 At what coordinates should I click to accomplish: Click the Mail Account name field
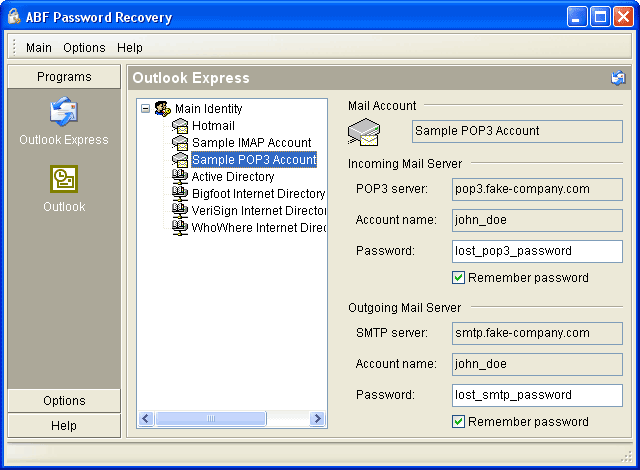(517, 131)
